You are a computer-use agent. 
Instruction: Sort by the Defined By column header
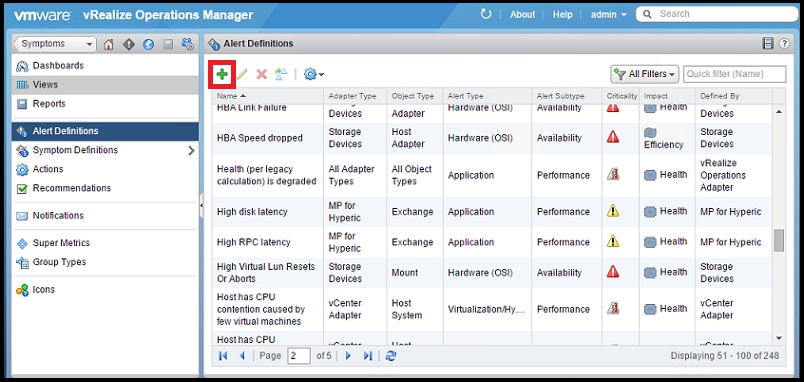click(x=734, y=96)
